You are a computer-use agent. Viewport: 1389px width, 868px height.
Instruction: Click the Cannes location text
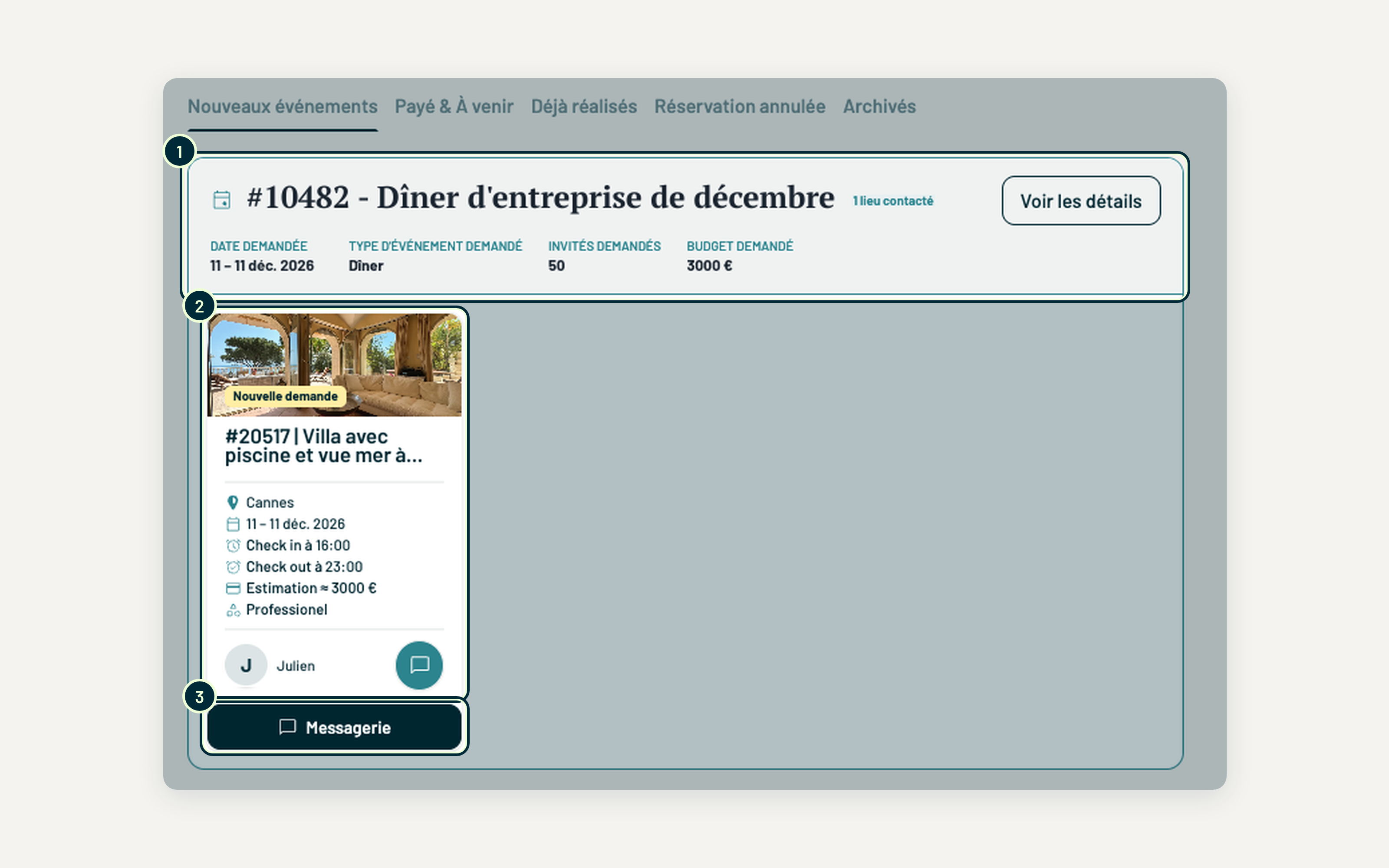[270, 503]
